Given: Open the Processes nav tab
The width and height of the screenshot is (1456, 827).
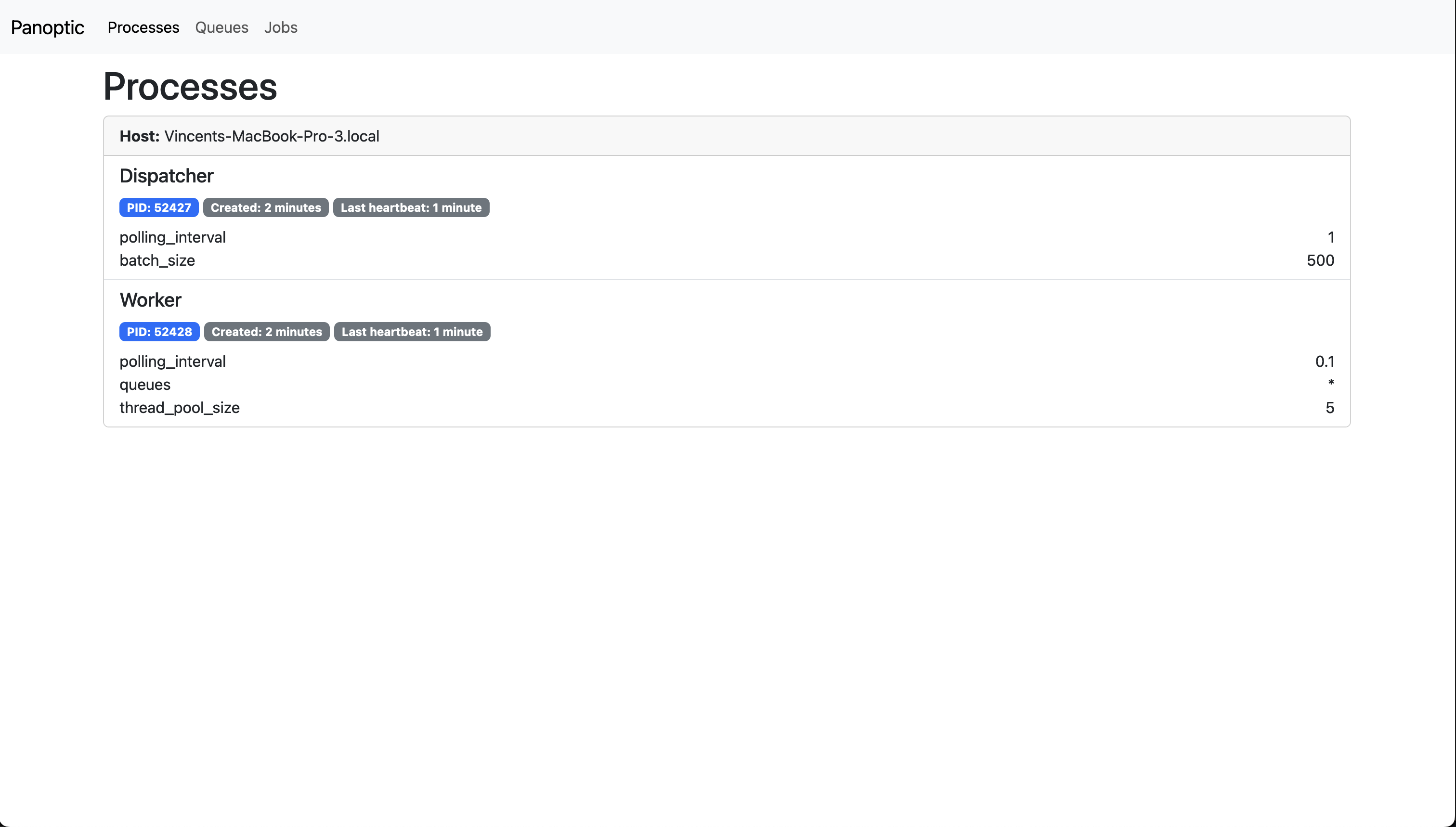Looking at the screenshot, I should 143,27.
